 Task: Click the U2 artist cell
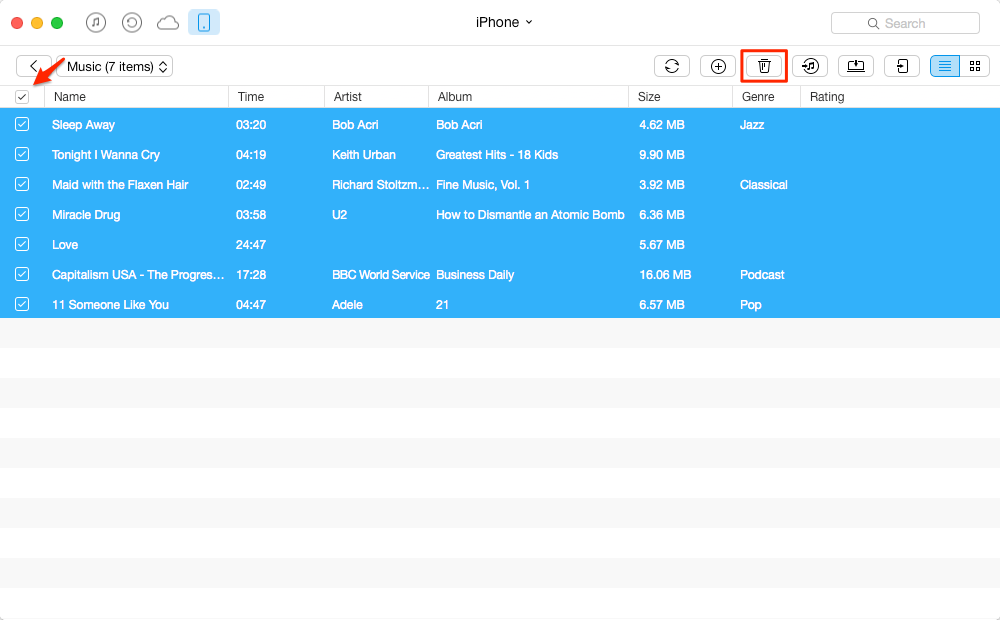[339, 215]
